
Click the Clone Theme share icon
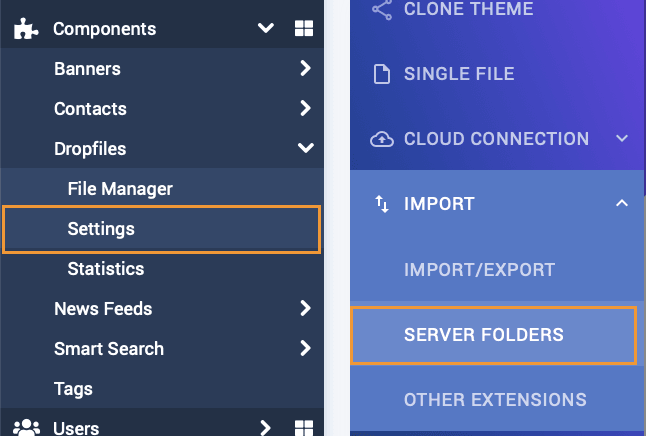381,10
